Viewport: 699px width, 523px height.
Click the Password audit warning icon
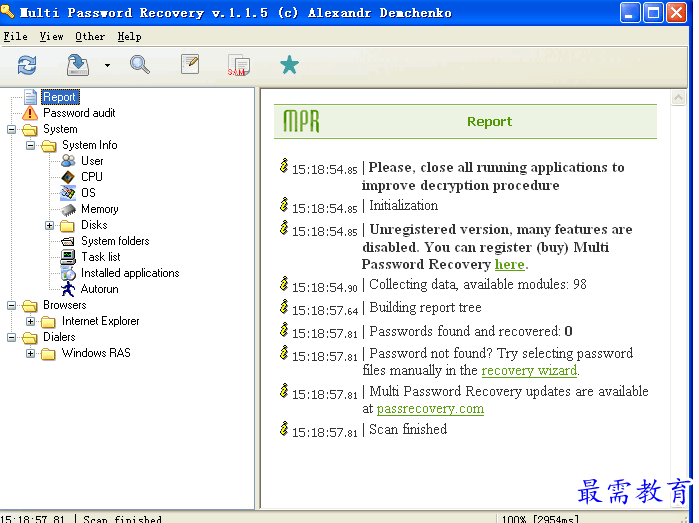point(30,113)
